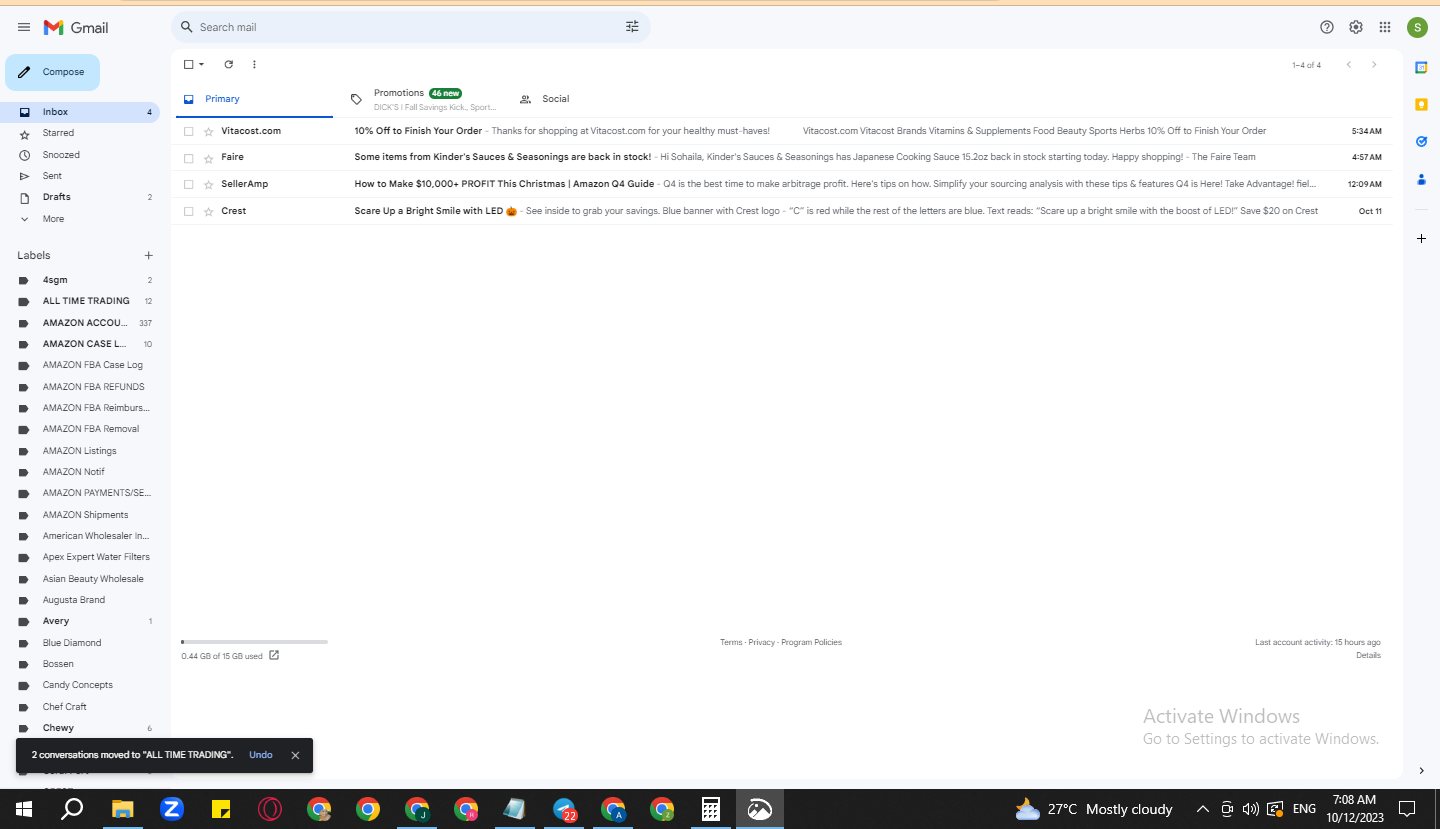Viewport: 1440px width, 829px height.
Task: Star the SellerAmp email
Action: 208,184
